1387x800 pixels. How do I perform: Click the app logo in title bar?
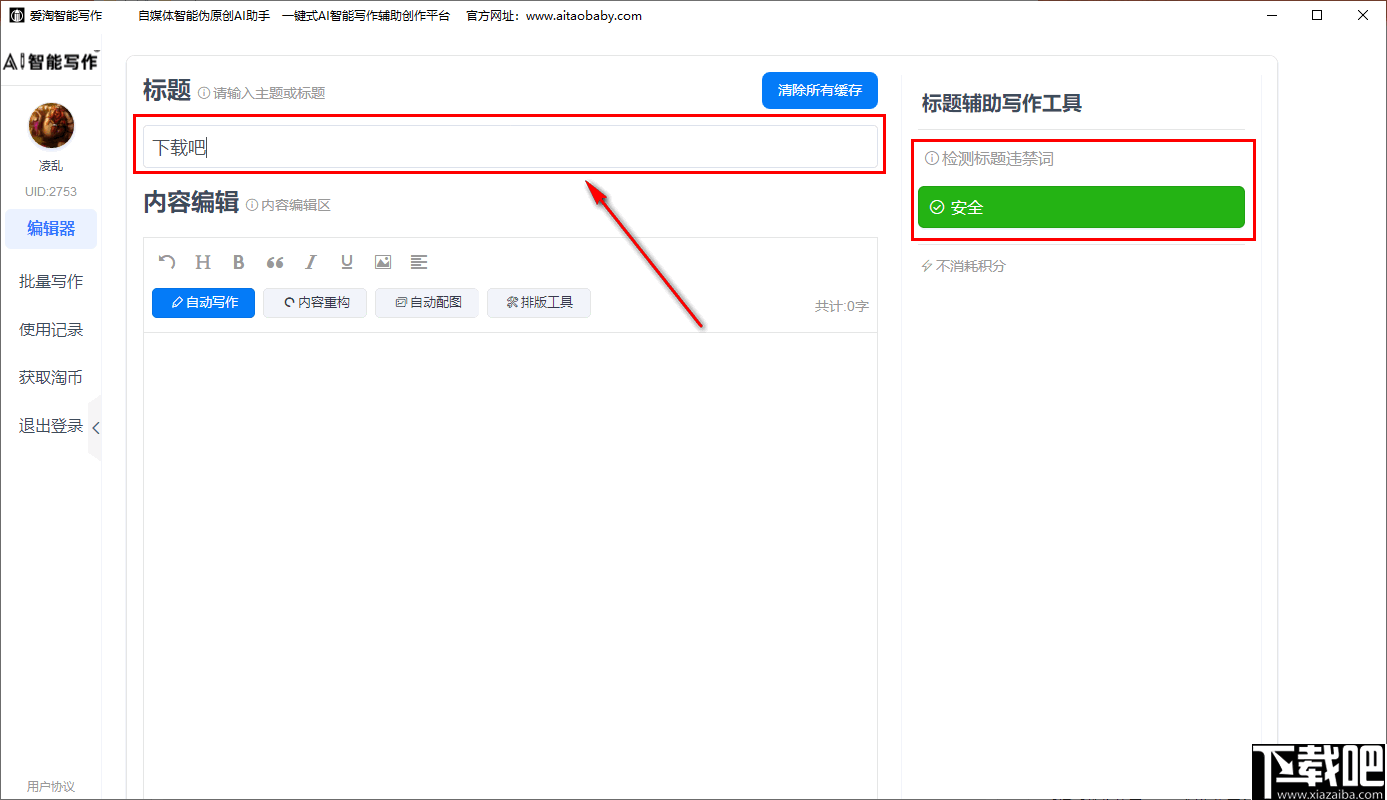pyautogui.click(x=16, y=16)
